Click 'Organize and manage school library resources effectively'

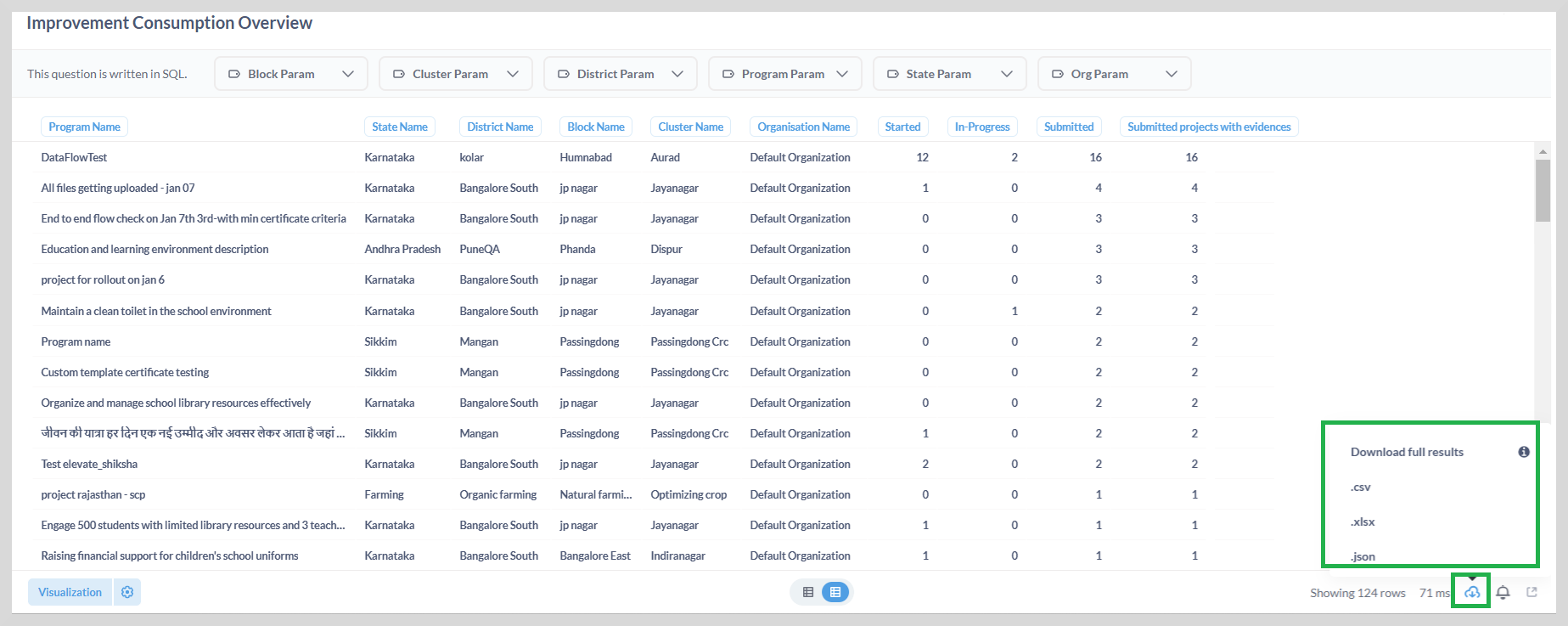176,403
